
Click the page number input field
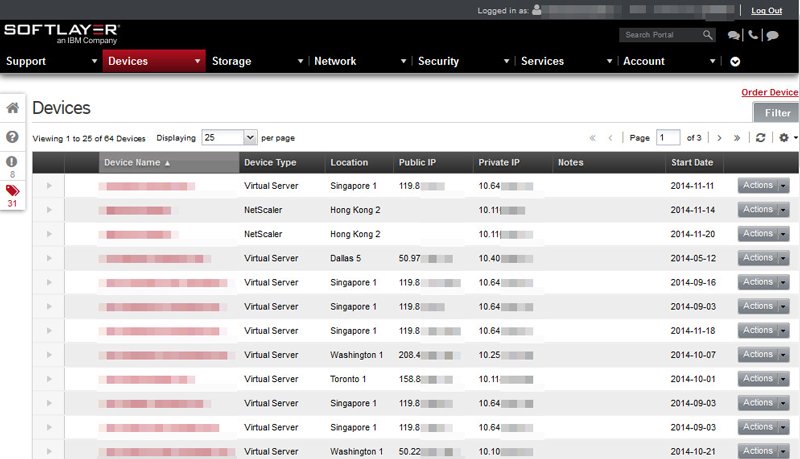point(668,138)
